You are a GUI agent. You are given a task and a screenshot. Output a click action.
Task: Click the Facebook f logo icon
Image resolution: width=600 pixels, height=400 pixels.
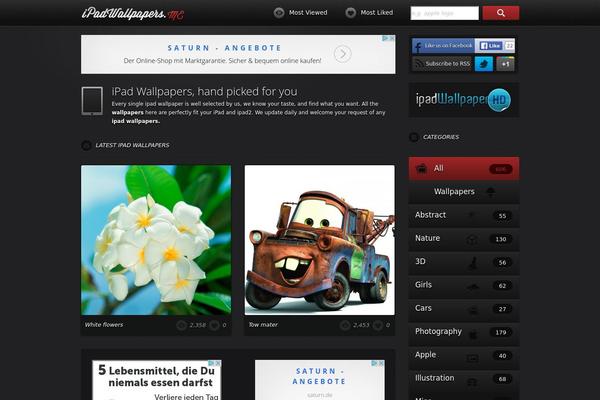417,47
